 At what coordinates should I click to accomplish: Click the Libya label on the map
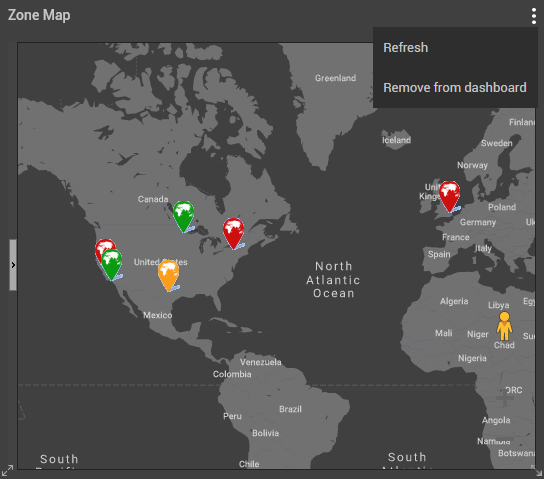(499, 305)
